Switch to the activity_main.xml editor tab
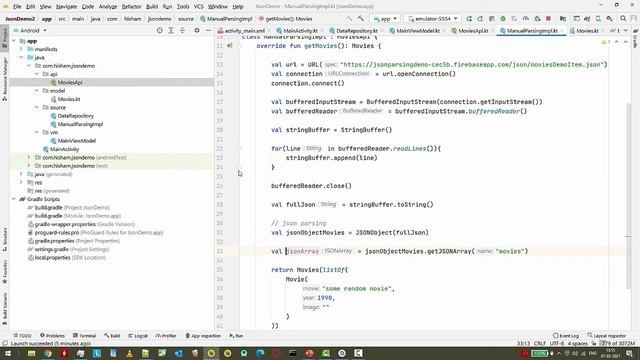The height and width of the screenshot is (360, 640). (x=244, y=31)
